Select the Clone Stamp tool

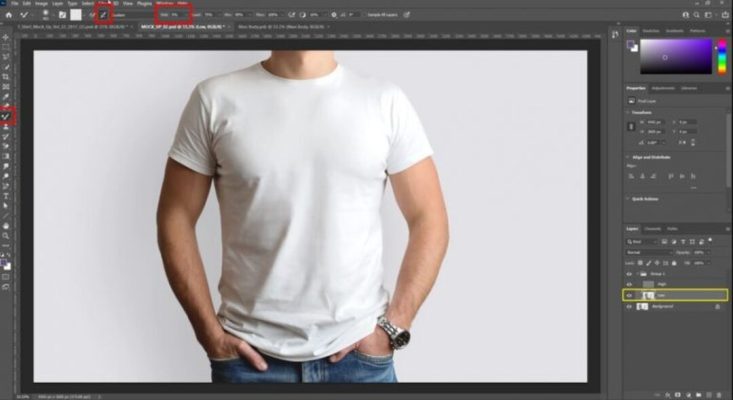point(6,127)
